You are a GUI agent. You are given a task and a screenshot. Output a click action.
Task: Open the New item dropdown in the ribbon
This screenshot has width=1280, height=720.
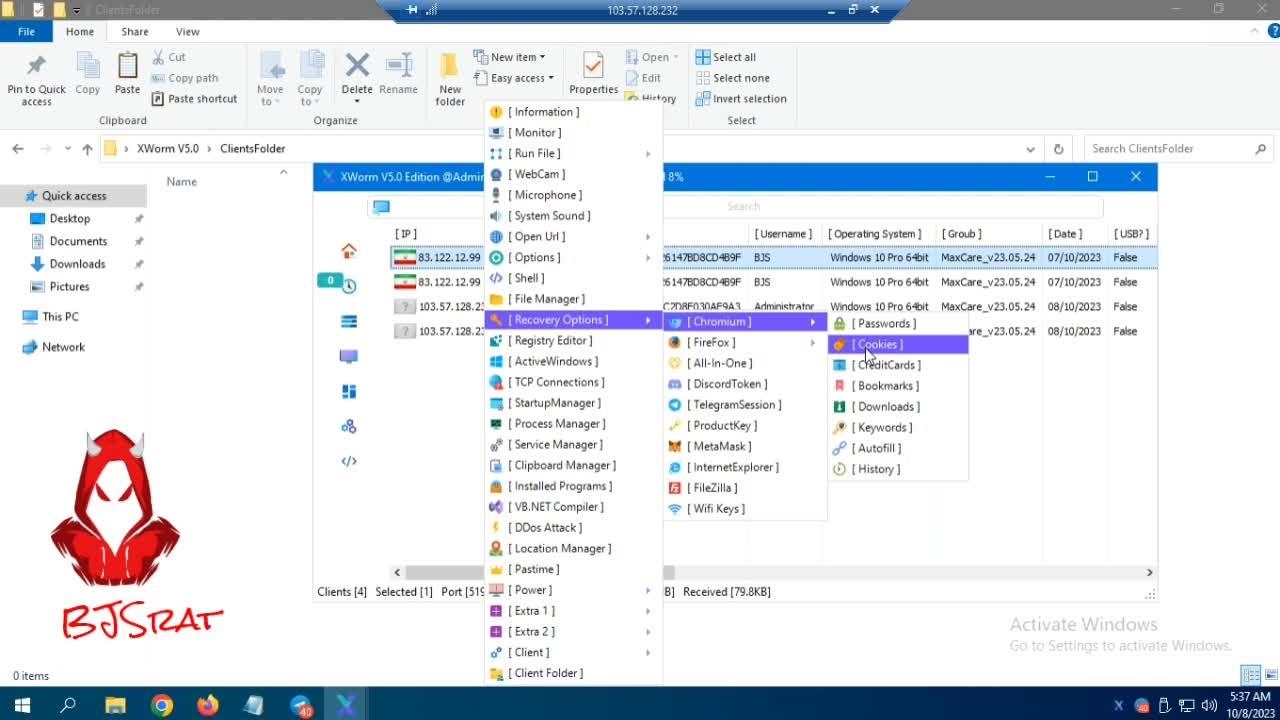click(x=513, y=56)
